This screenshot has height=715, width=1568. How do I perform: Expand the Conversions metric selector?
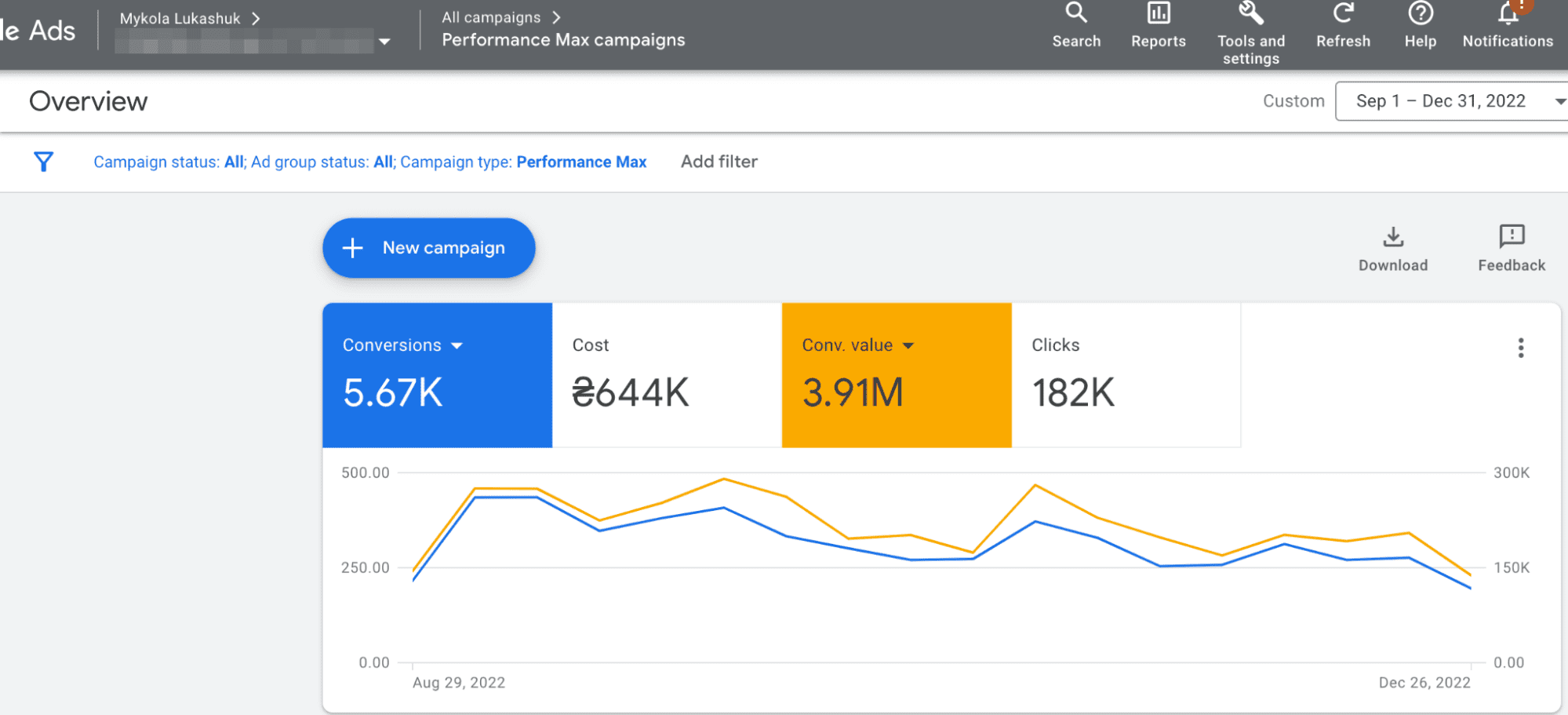pyautogui.click(x=459, y=345)
